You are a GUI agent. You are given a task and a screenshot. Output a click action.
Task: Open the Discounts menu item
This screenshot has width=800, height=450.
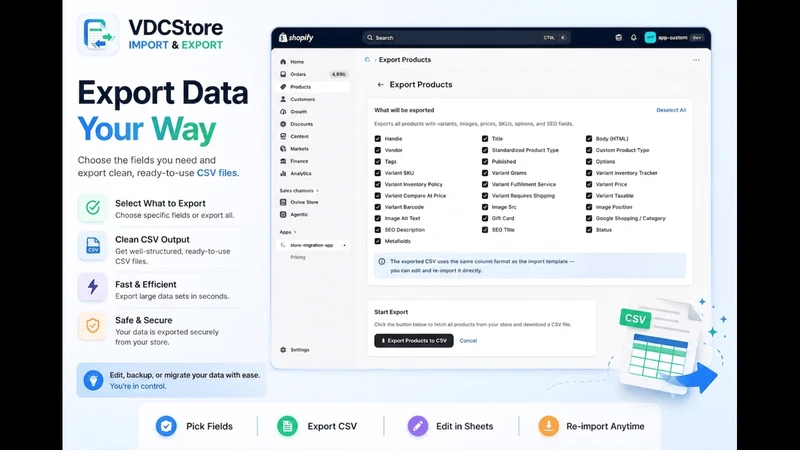(x=313, y=124)
